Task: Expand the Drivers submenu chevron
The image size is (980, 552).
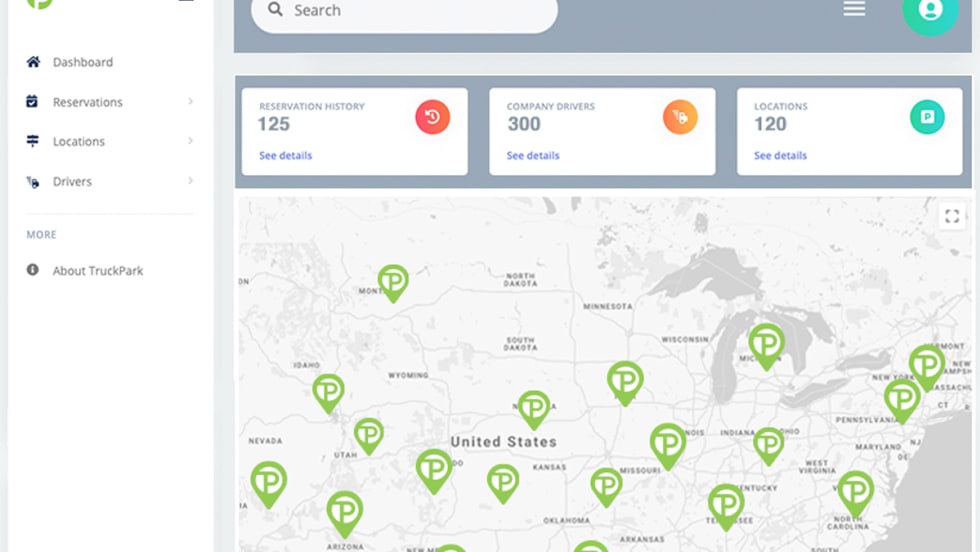Action: [x=190, y=181]
